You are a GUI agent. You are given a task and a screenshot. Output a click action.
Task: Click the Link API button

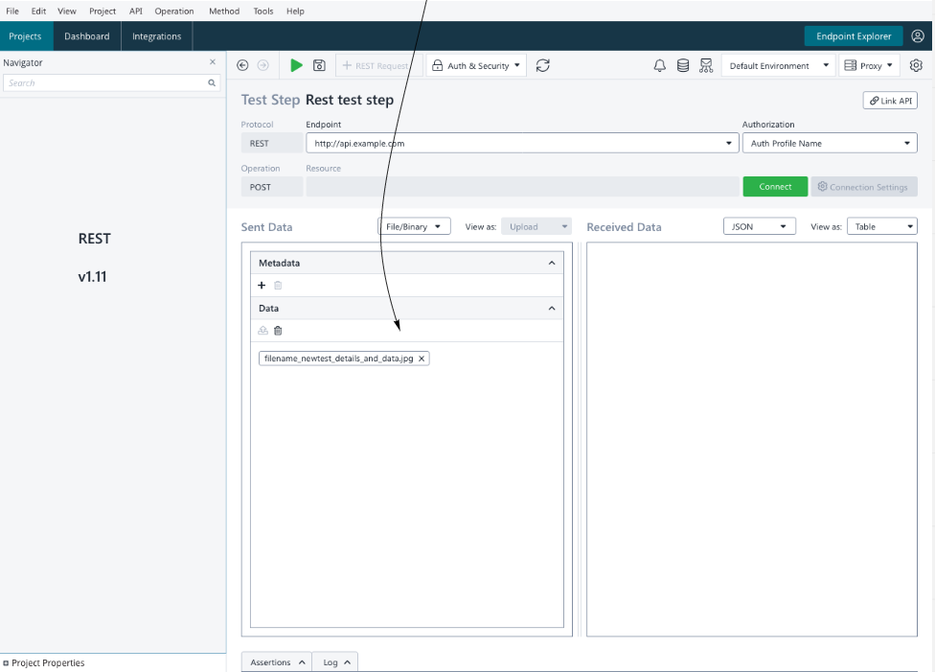[x=889, y=101]
